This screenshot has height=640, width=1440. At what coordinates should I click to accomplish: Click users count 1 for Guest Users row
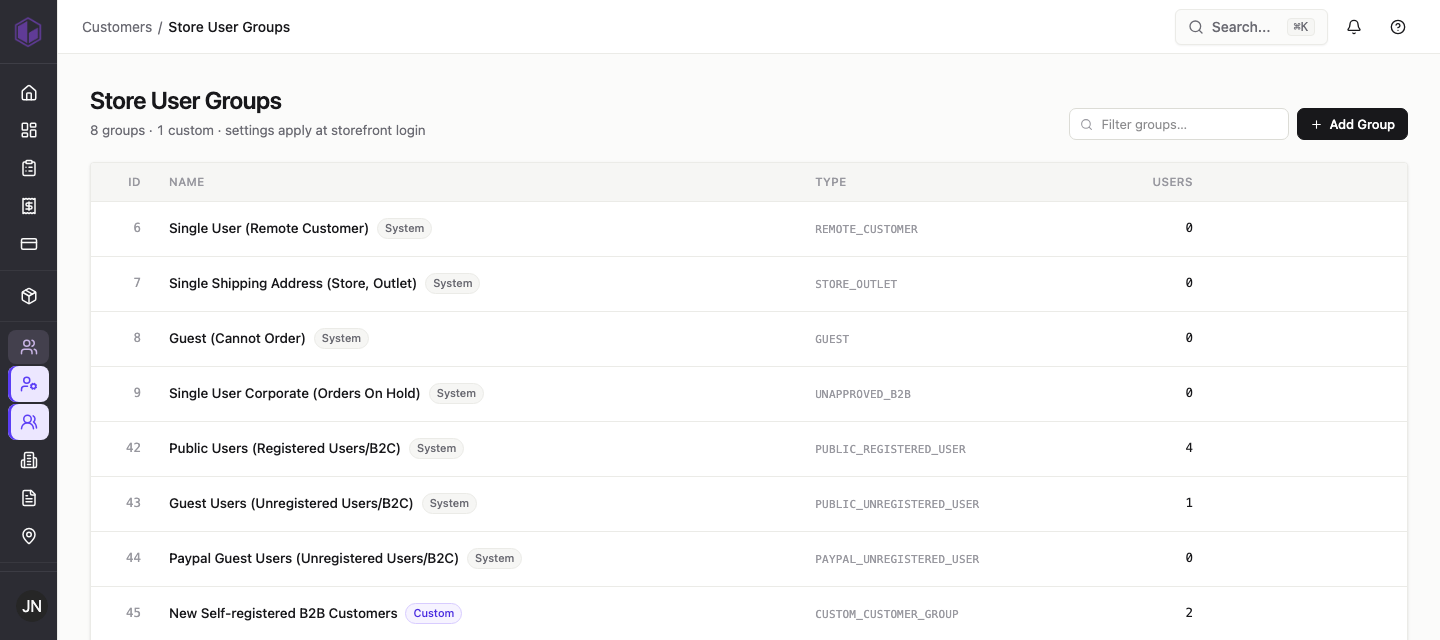coord(1189,503)
